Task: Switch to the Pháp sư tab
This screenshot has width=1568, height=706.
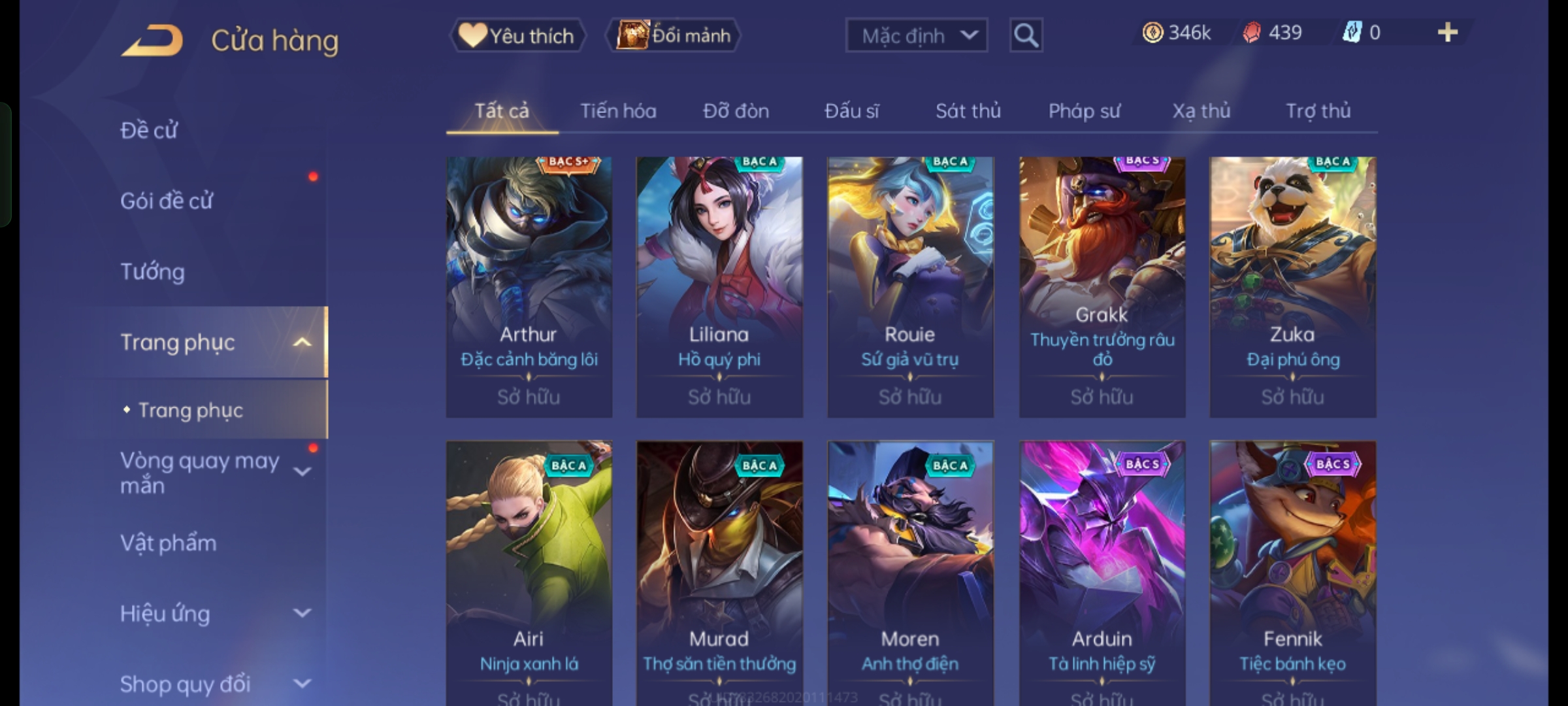Action: (1084, 111)
